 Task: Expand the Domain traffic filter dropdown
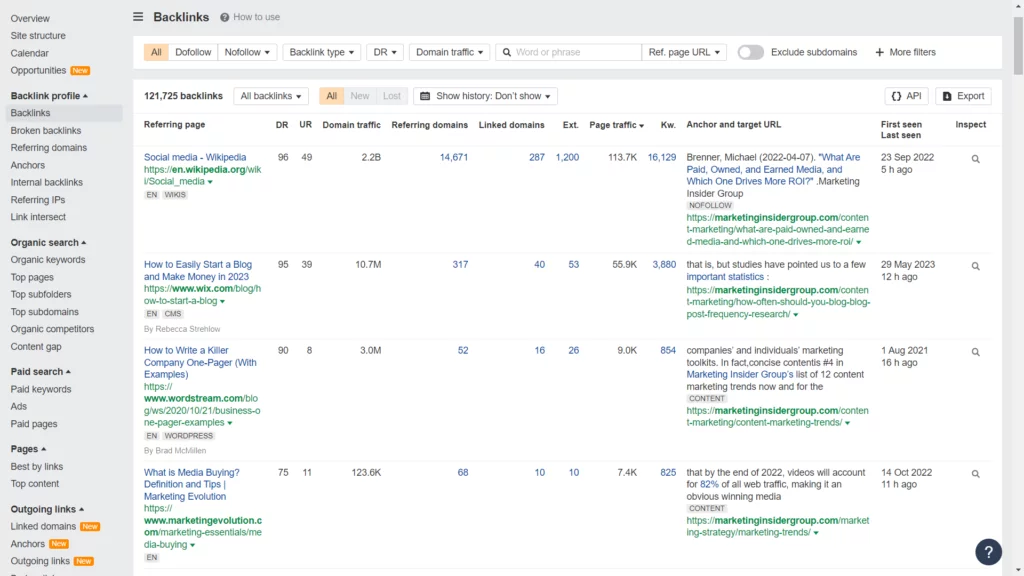click(x=449, y=52)
